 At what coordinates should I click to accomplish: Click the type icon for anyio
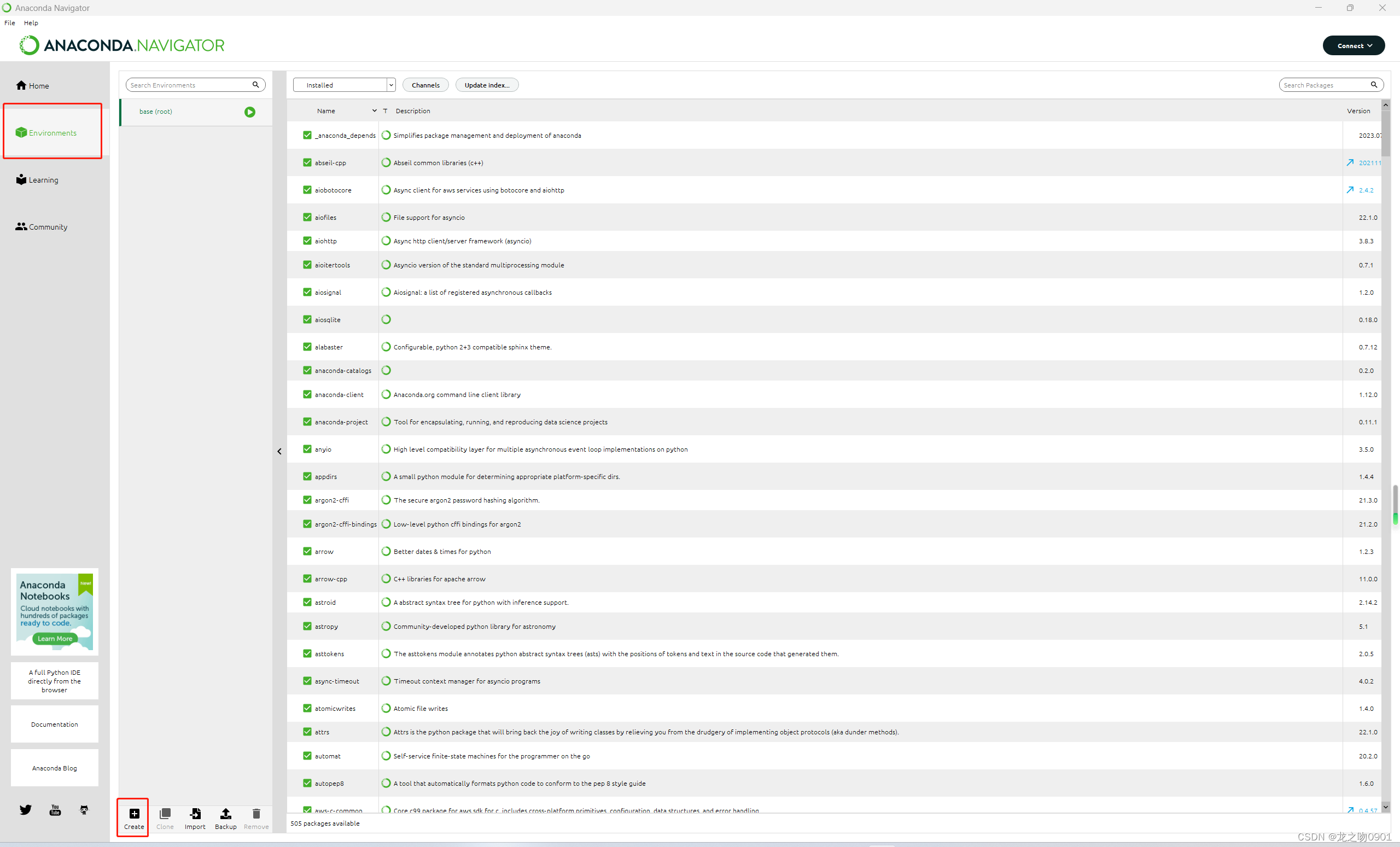[386, 449]
